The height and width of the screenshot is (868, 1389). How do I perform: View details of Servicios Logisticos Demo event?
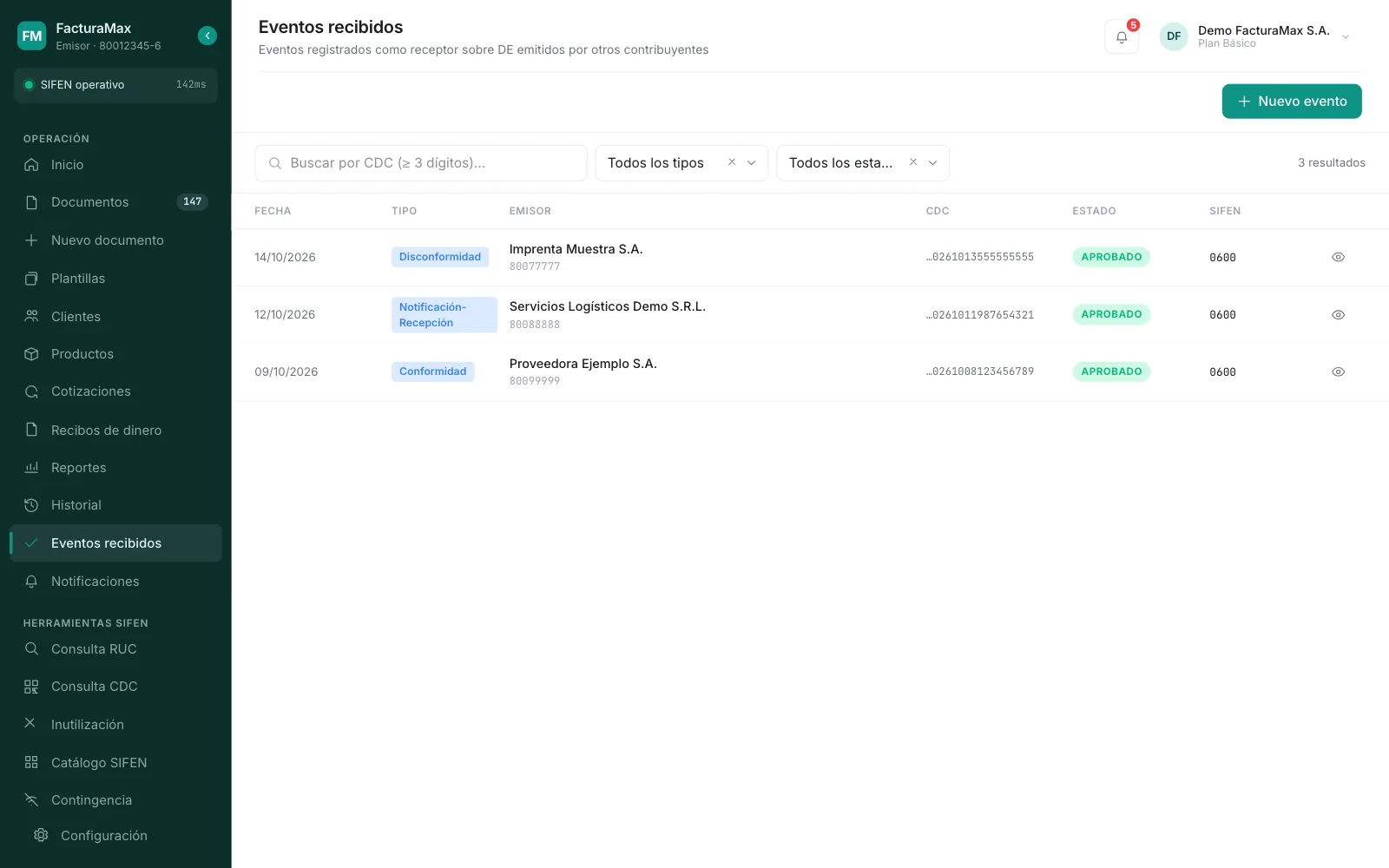1338,315
